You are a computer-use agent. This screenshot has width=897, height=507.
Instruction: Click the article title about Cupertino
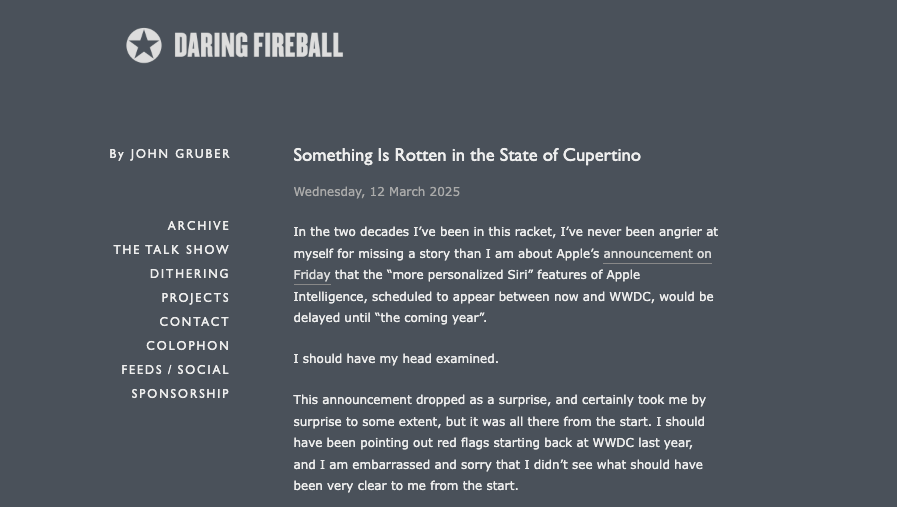coord(467,156)
